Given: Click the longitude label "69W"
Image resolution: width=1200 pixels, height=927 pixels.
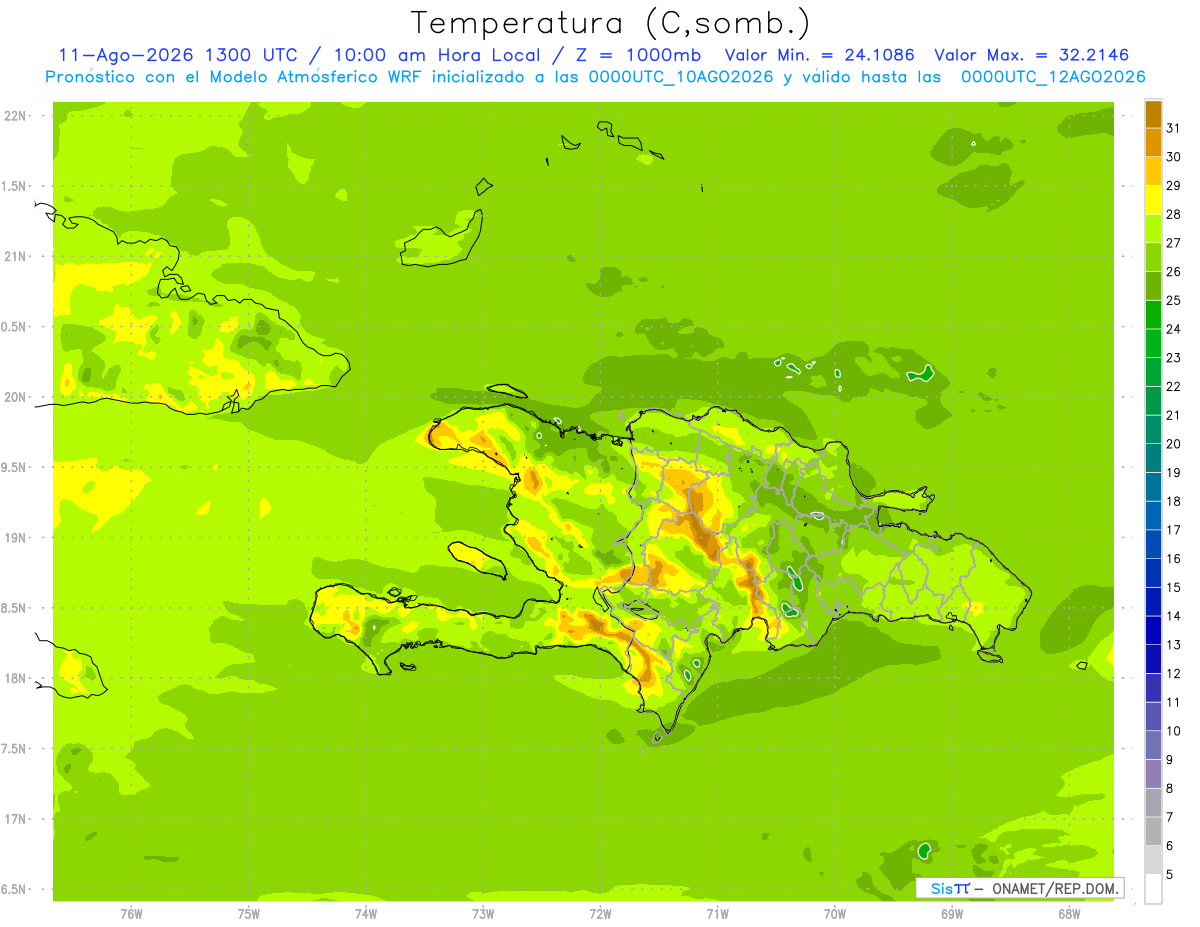Looking at the screenshot, I should click(x=952, y=914).
